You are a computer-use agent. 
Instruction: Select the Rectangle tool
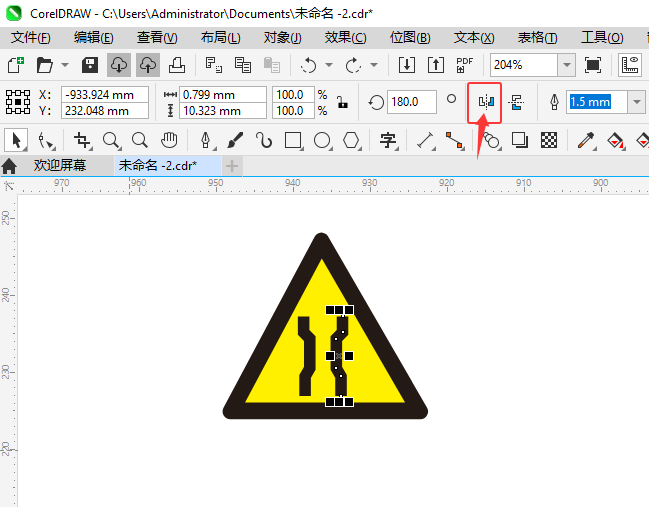pyautogui.click(x=293, y=140)
